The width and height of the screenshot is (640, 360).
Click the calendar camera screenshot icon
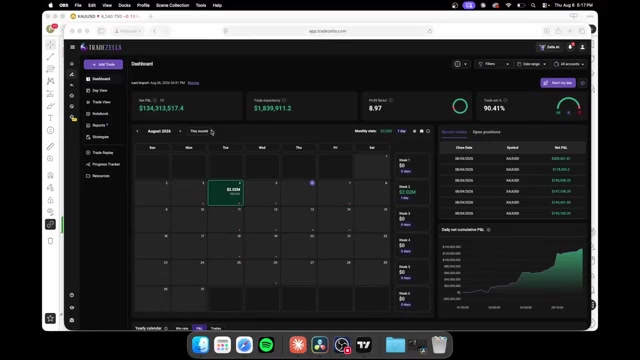pyautogui.click(x=422, y=131)
